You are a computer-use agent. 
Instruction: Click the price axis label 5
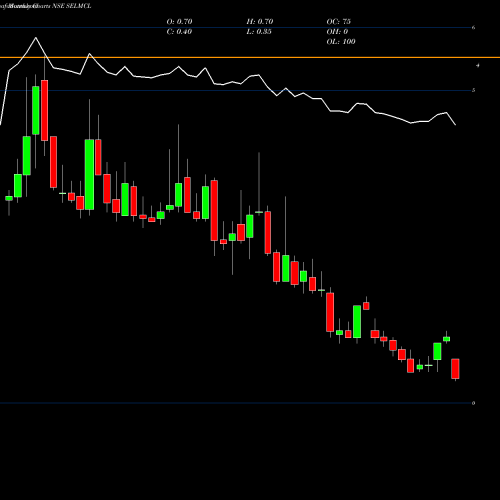pos(474,90)
